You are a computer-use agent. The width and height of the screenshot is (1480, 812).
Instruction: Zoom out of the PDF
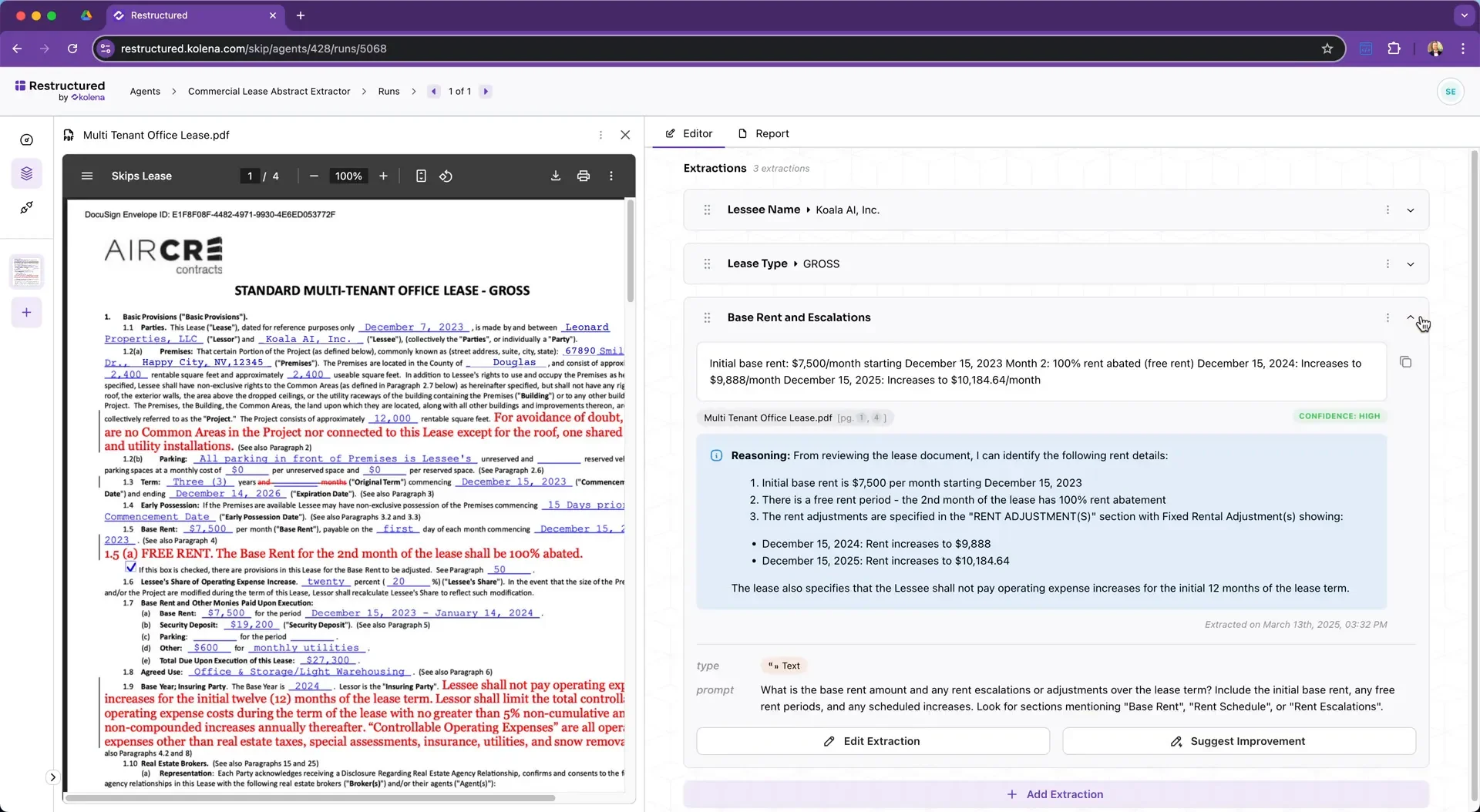tap(314, 176)
